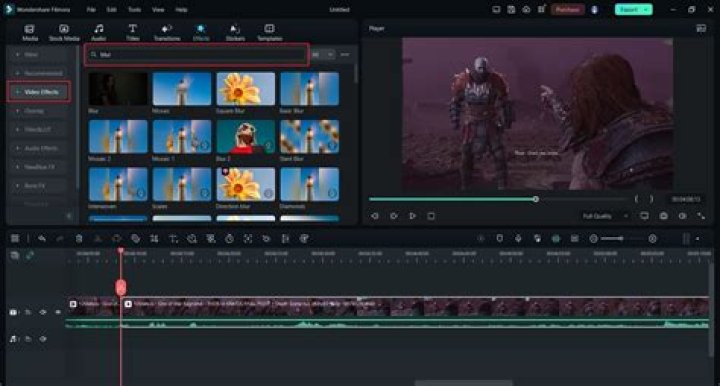The width and height of the screenshot is (720, 386).
Task: Open the Speed timer tool
Action: pyautogui.click(x=229, y=238)
